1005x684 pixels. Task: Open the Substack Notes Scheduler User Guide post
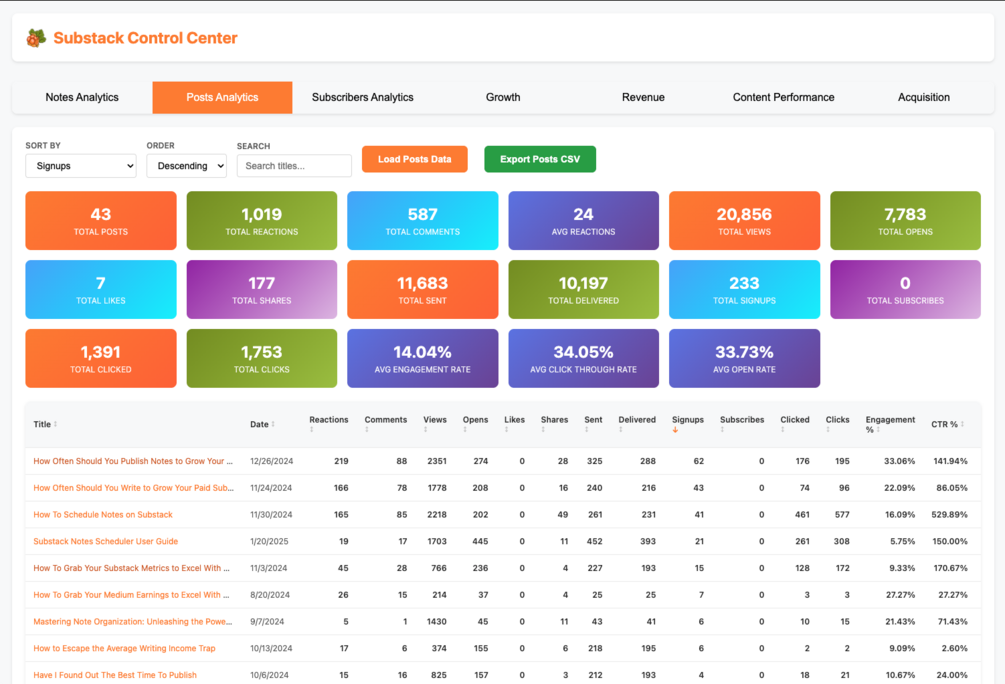pos(106,541)
